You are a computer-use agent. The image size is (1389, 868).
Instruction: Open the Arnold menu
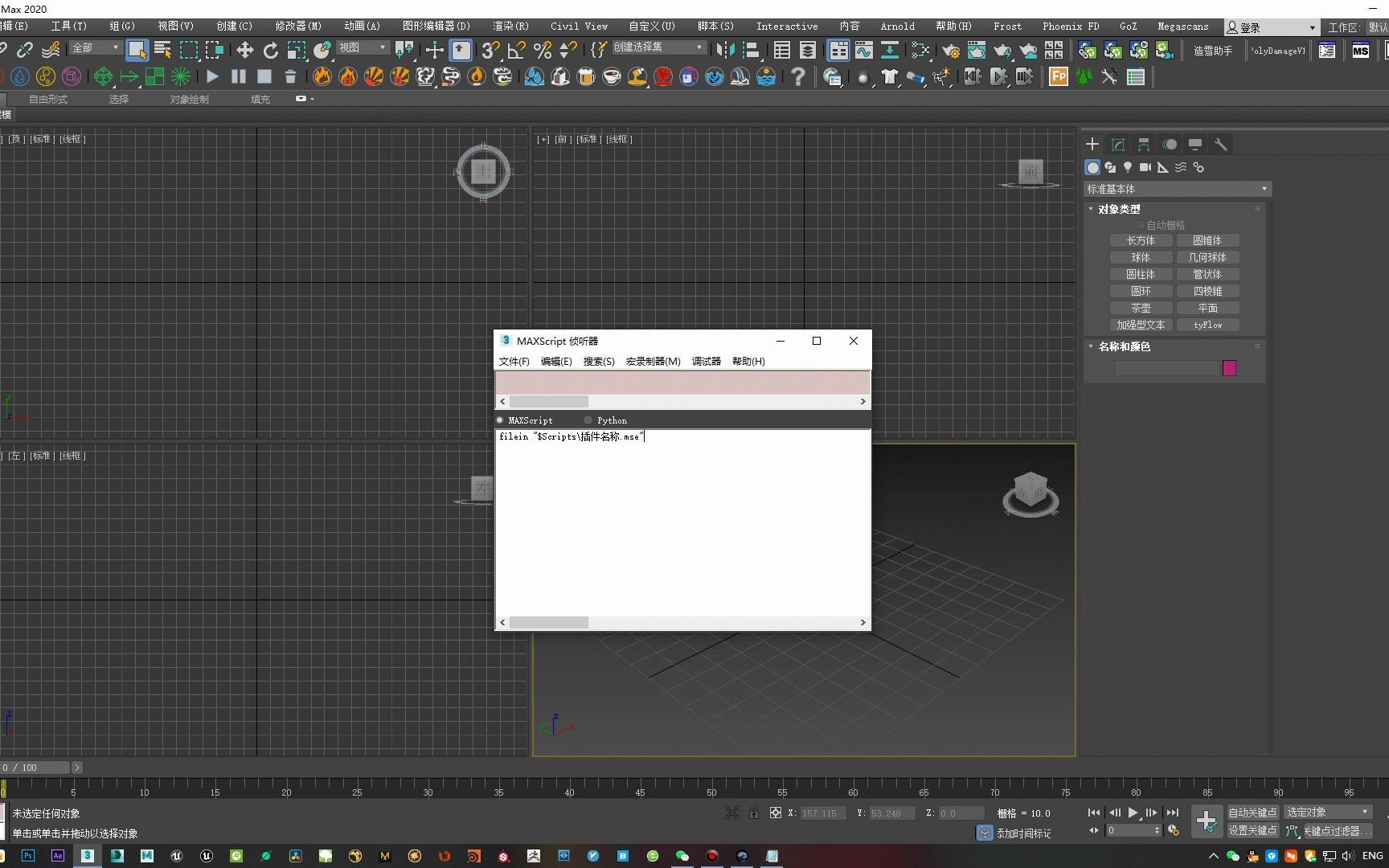coord(897,27)
